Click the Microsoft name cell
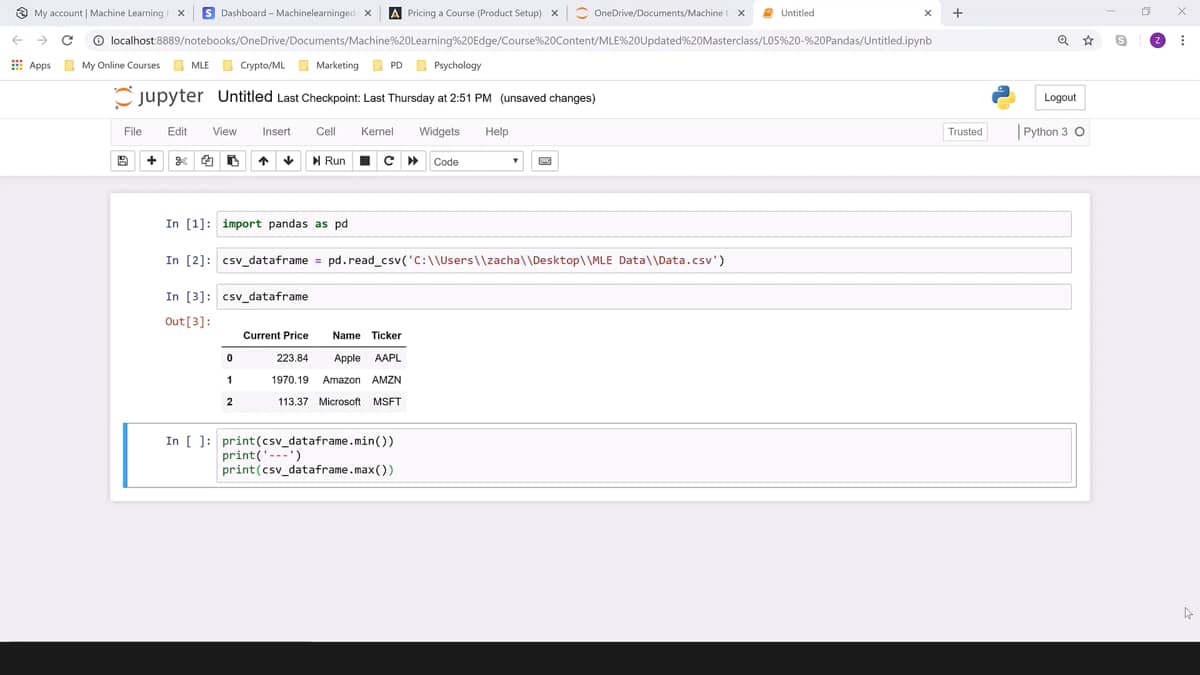This screenshot has width=1200, height=675. click(339, 402)
